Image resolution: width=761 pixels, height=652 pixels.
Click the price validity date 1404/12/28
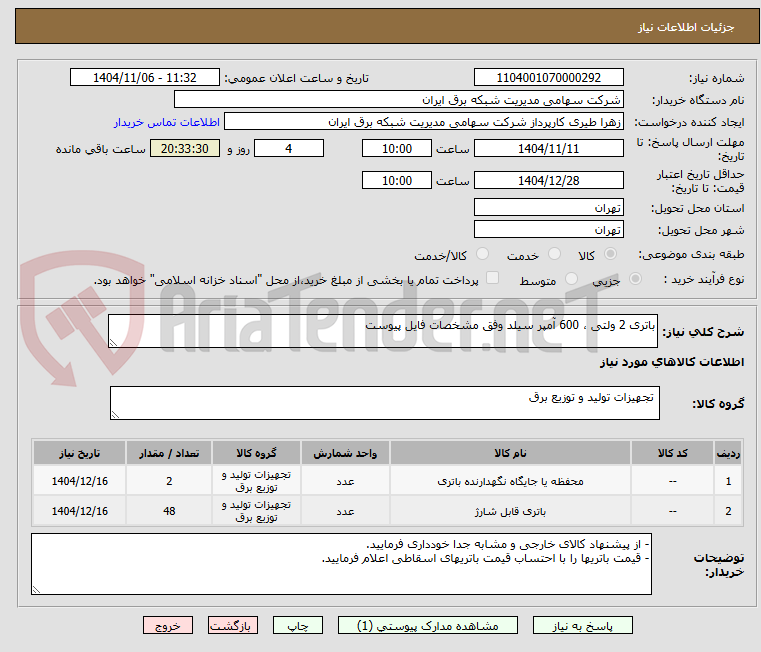(x=548, y=180)
